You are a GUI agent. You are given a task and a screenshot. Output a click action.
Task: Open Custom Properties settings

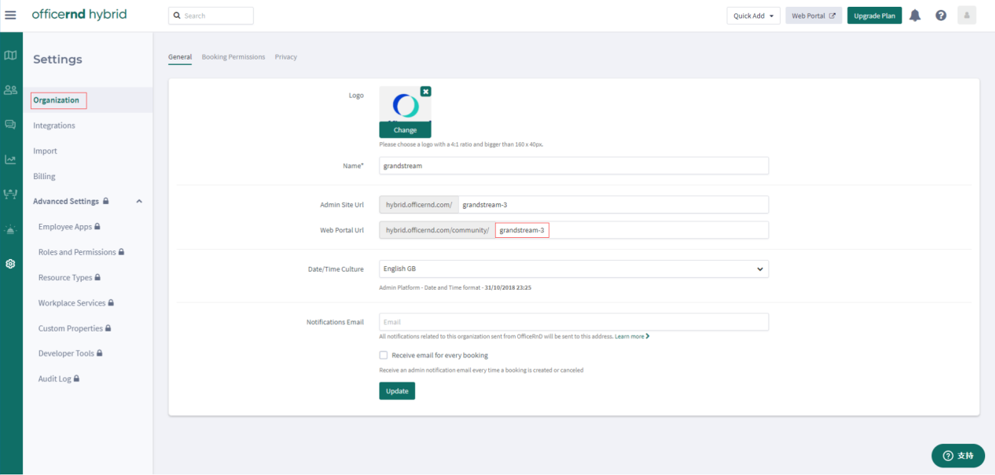[x=70, y=328]
